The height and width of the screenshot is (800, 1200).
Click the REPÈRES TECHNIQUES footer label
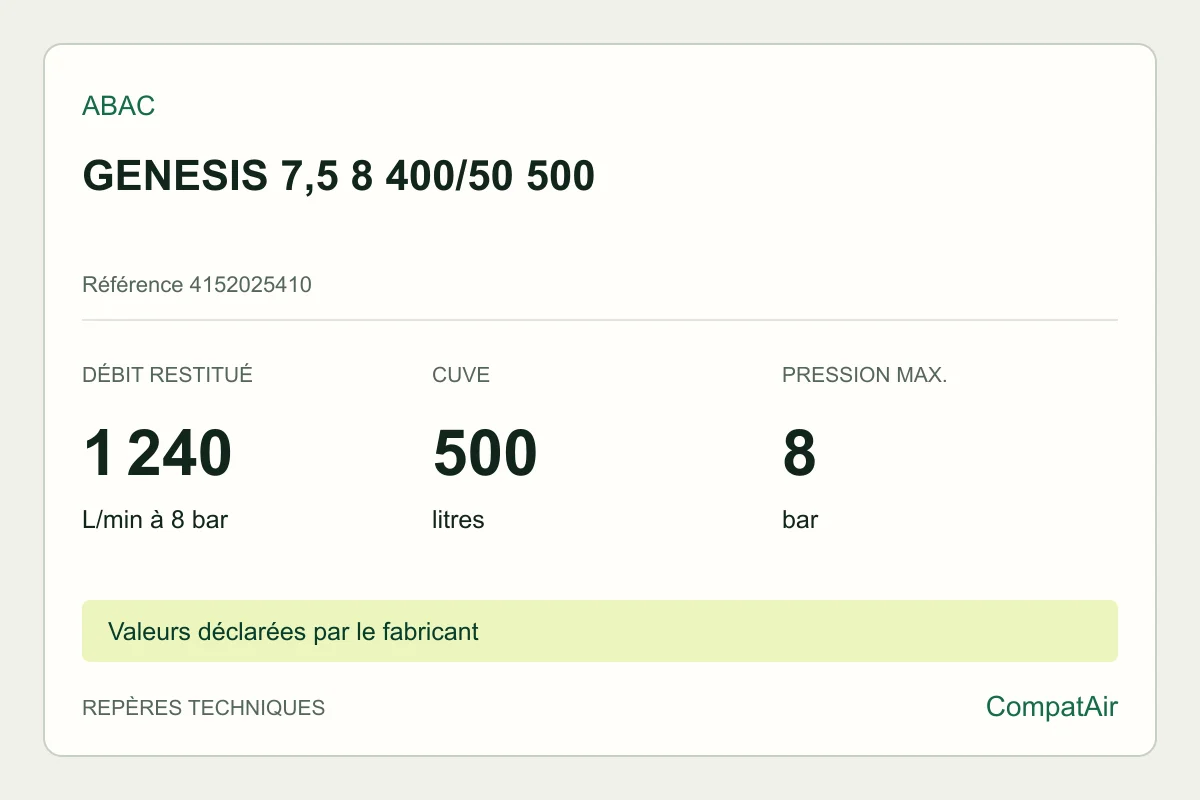[x=203, y=708]
